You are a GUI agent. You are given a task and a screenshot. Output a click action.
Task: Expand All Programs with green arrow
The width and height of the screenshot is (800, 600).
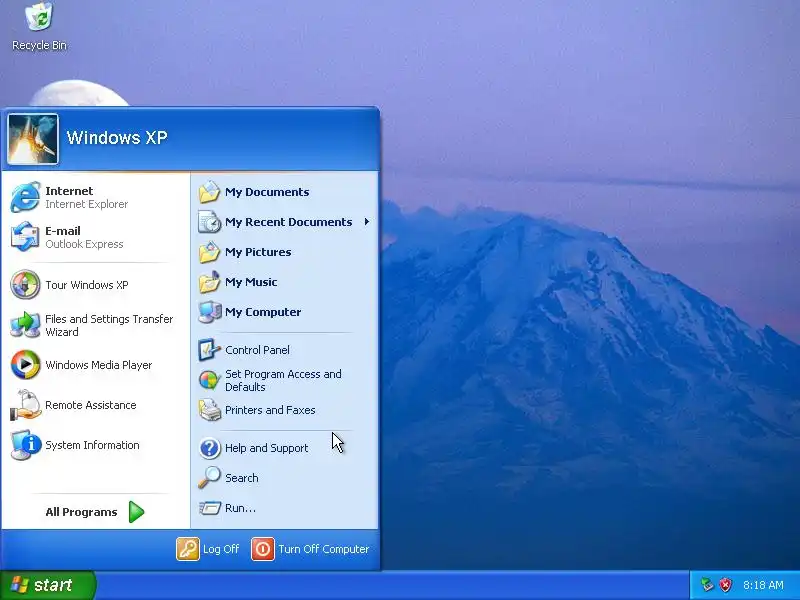point(136,512)
